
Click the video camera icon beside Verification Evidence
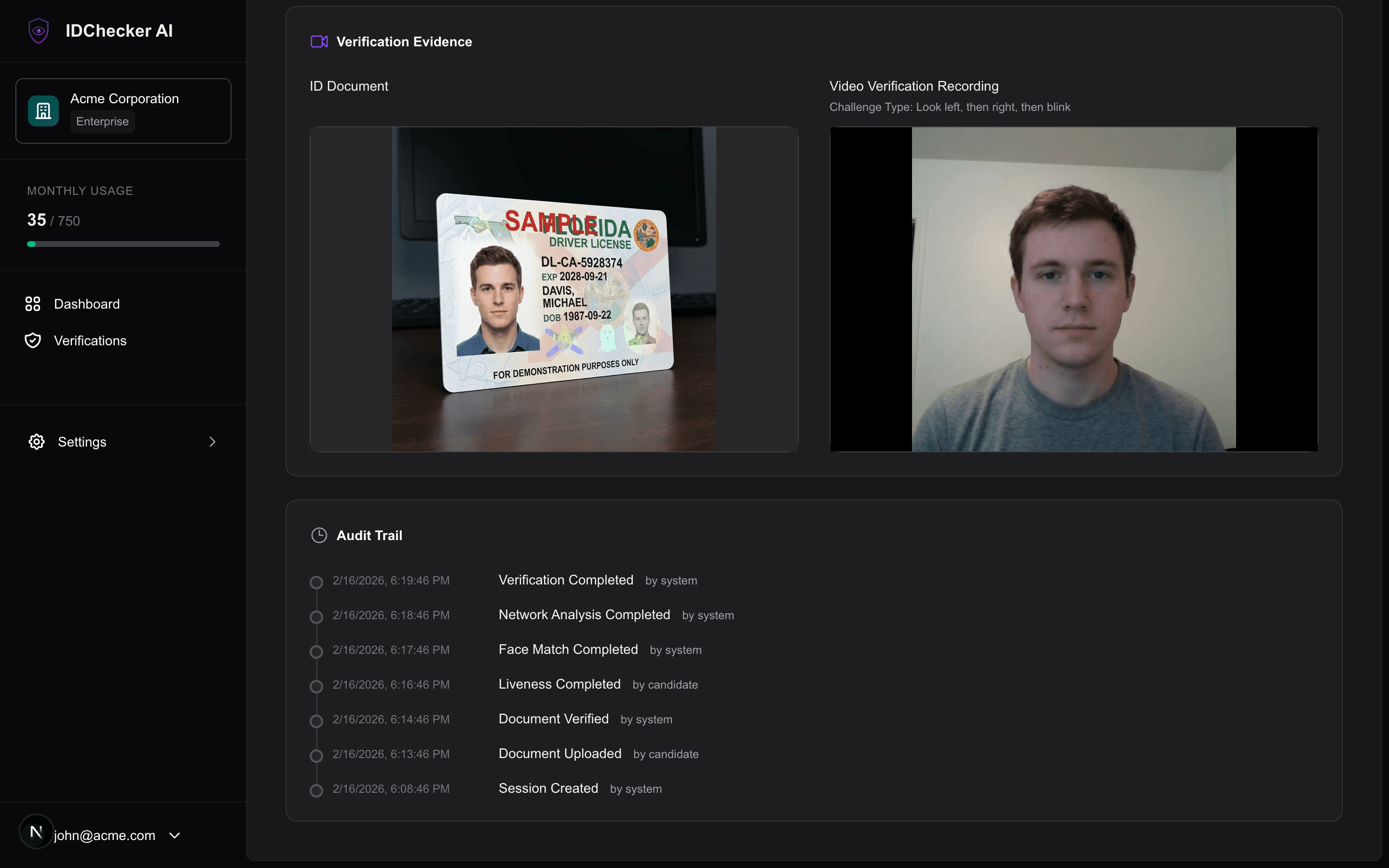click(319, 41)
